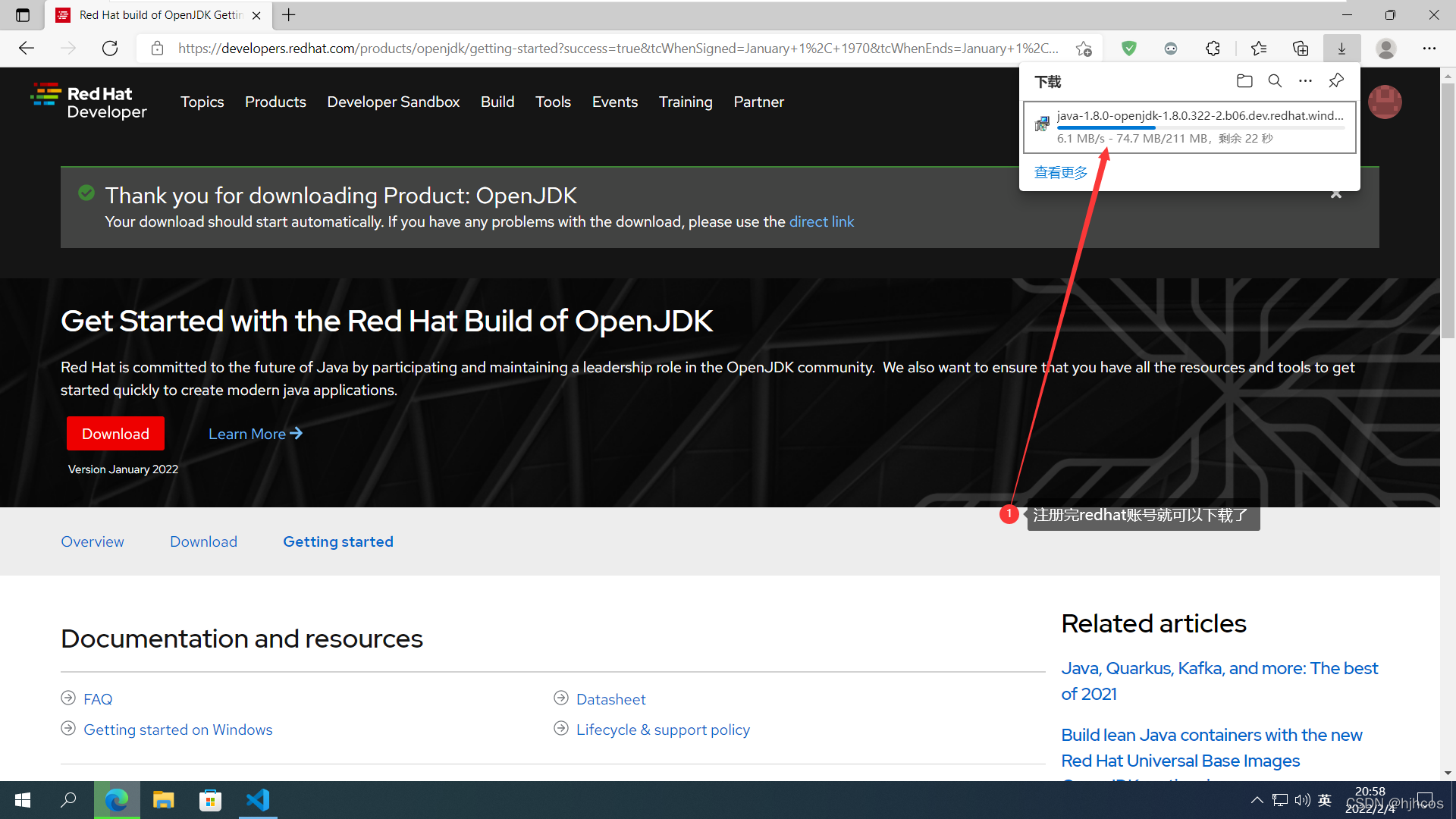The height and width of the screenshot is (819, 1456).
Task: Open Edge Settings and more menu
Action: (x=1429, y=49)
